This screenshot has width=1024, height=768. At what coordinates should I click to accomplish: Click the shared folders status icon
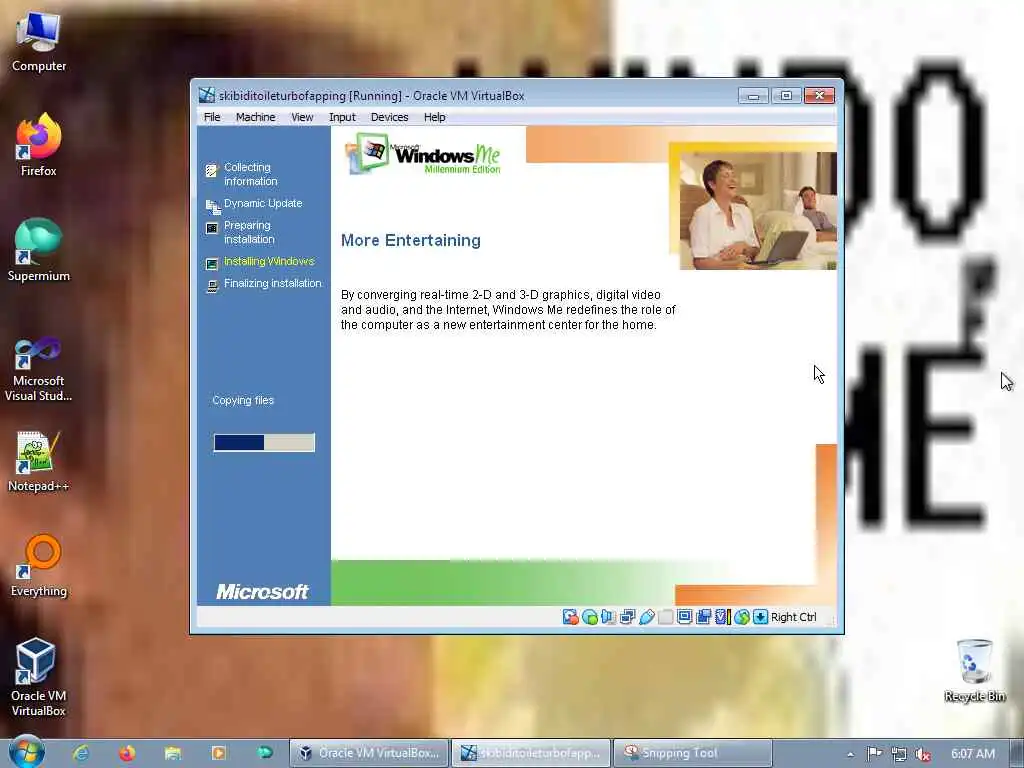pyautogui.click(x=665, y=617)
